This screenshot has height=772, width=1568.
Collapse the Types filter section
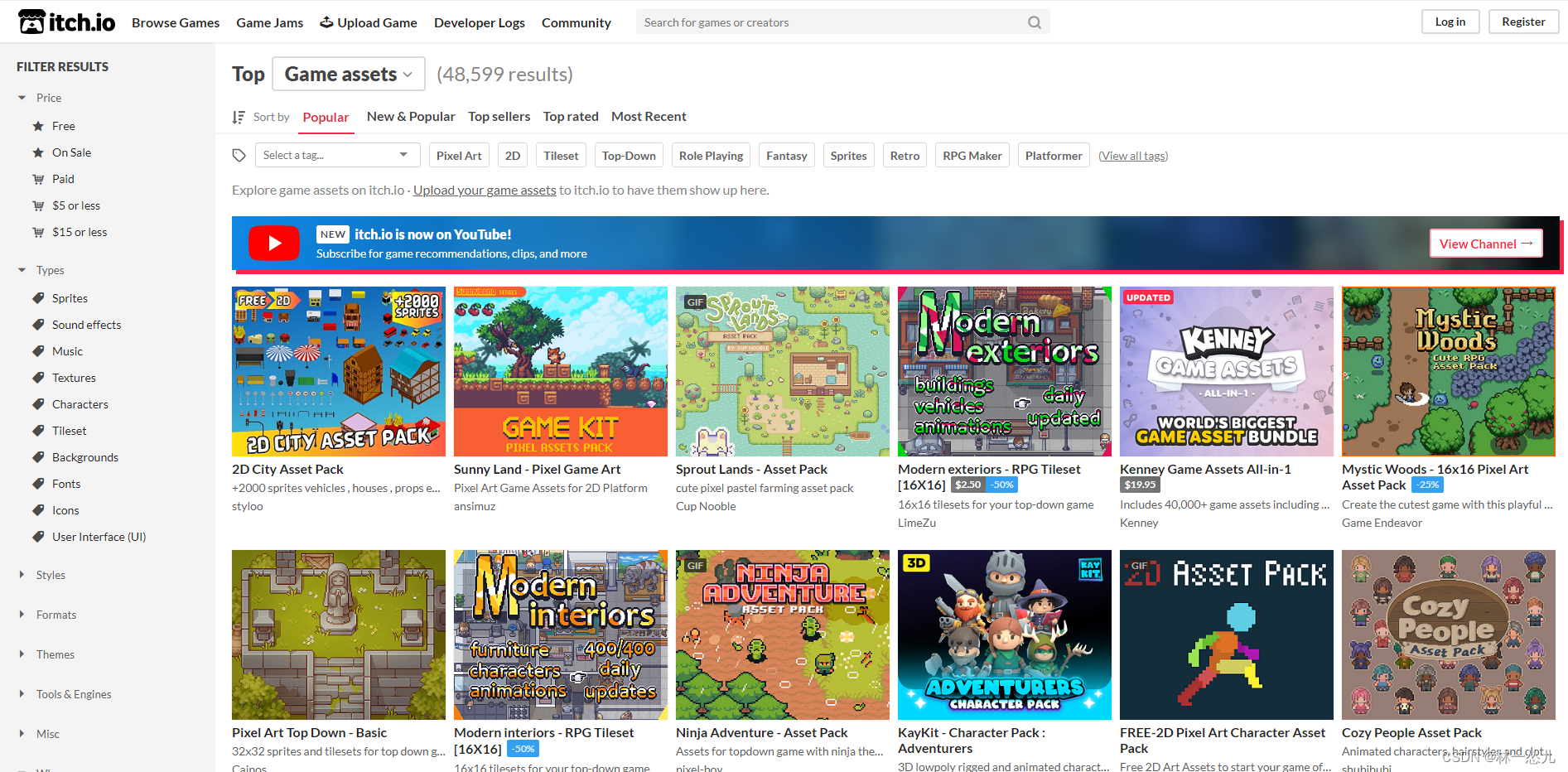41,270
